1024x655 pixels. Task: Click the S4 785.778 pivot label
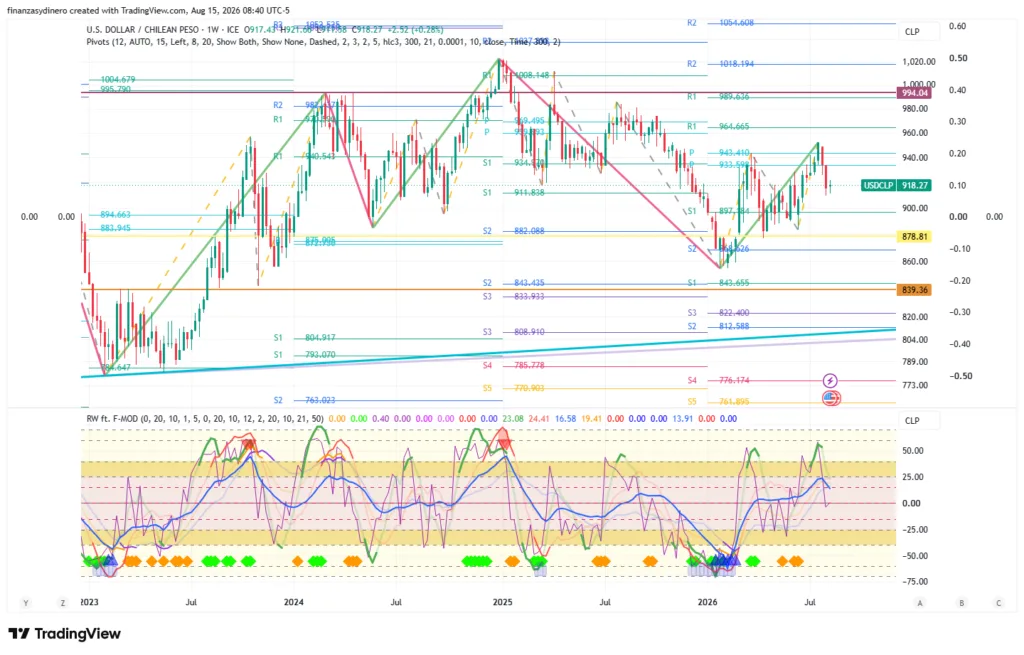coord(513,366)
